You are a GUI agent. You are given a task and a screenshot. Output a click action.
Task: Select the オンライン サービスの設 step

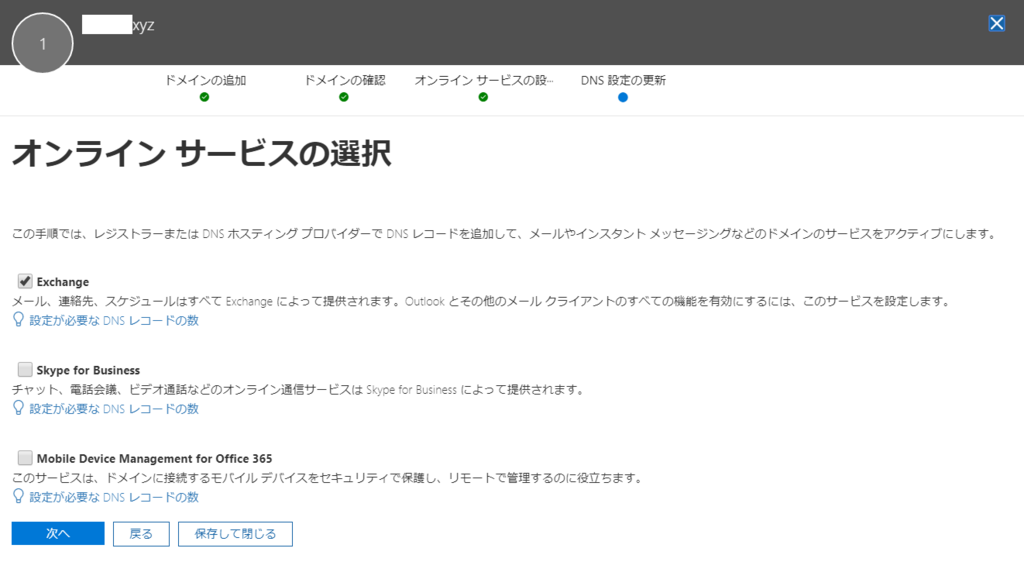[x=483, y=80]
